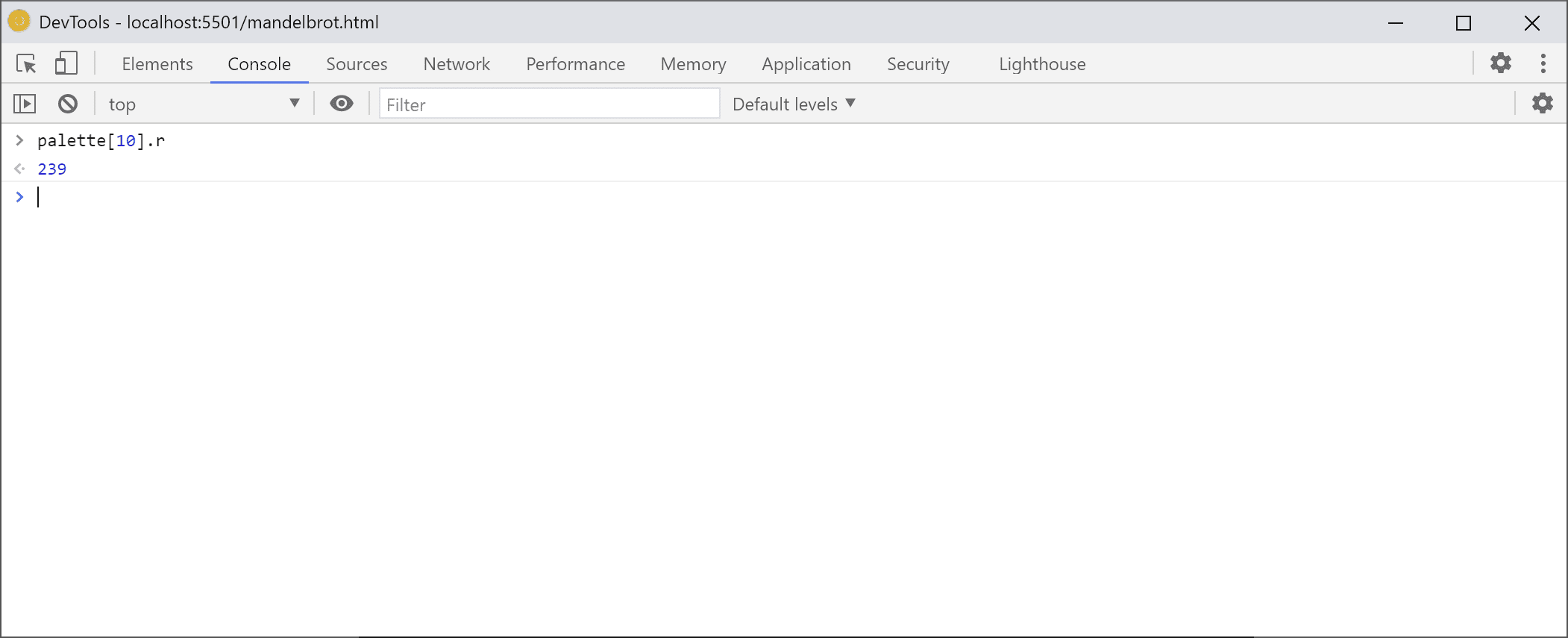Open the console settings gear
This screenshot has width=1568, height=638.
(x=1543, y=103)
